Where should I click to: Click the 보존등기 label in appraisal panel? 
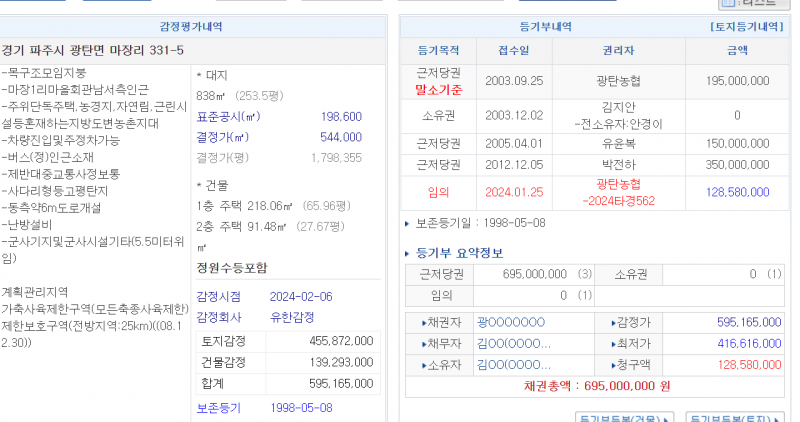pyautogui.click(x=219, y=408)
